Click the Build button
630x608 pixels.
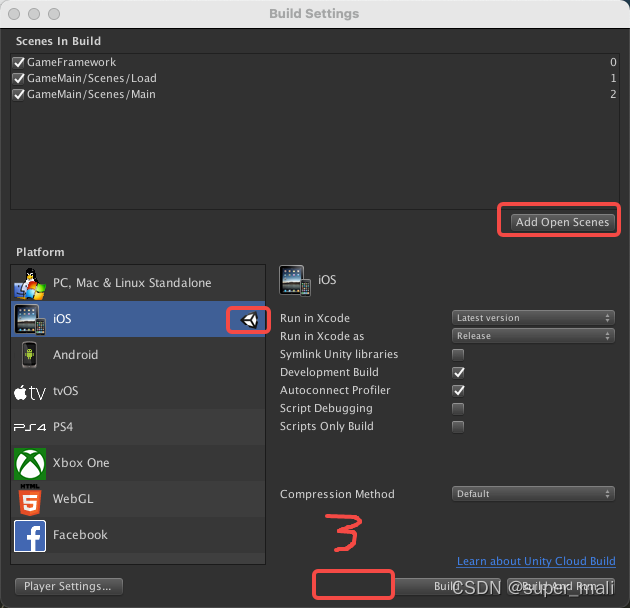click(x=448, y=586)
